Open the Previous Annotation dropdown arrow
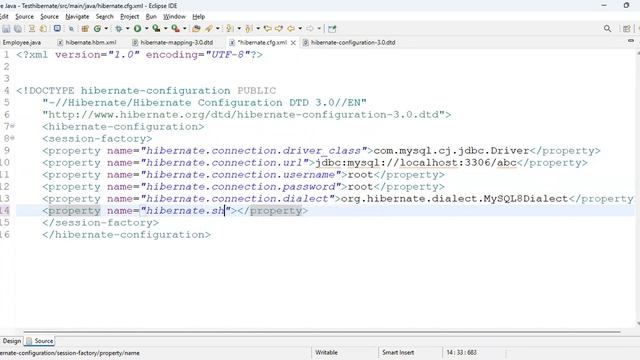Screen dimensions: 640x360 [258, 29]
